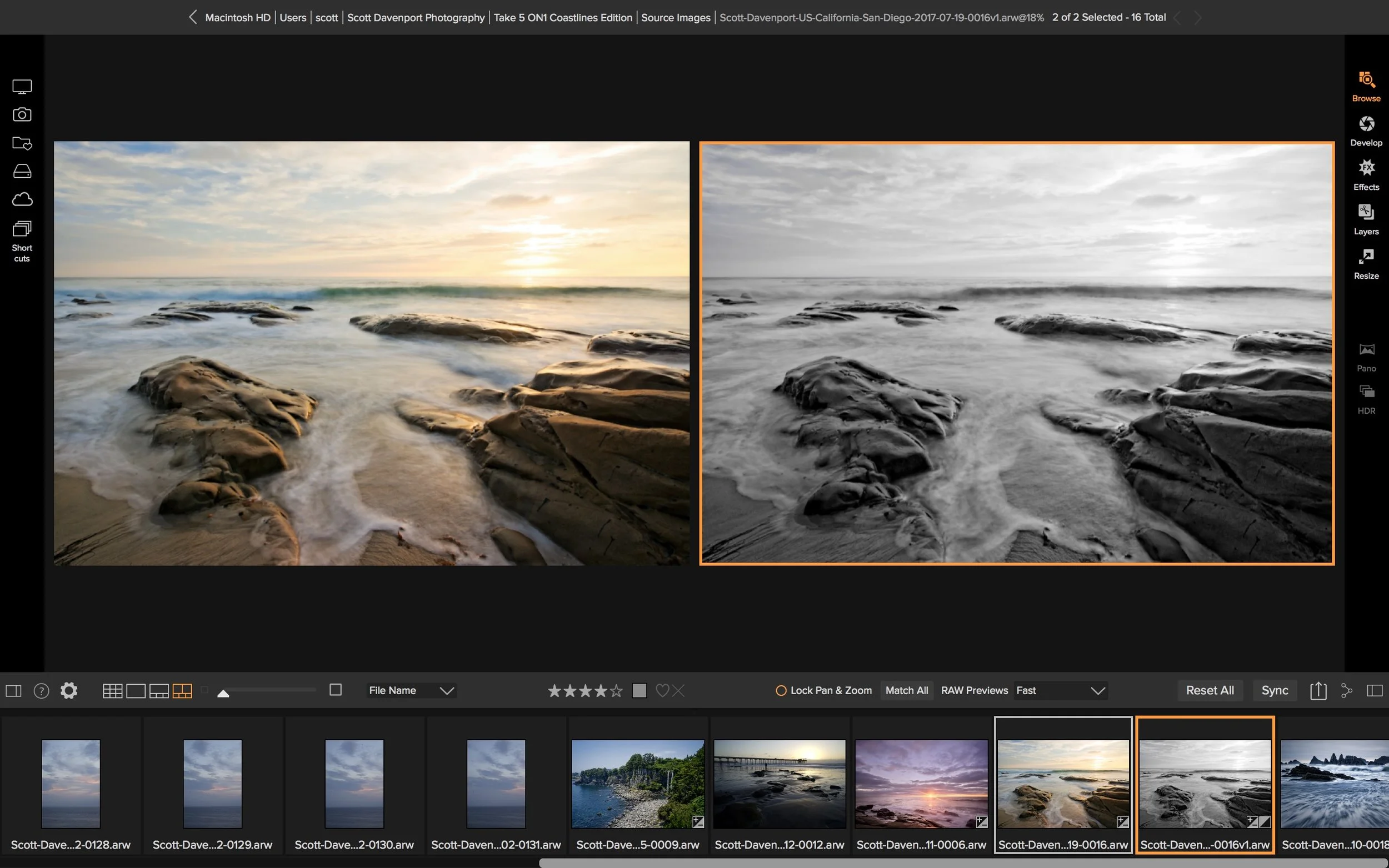
Task: Click the export share icon
Action: tap(1318, 690)
